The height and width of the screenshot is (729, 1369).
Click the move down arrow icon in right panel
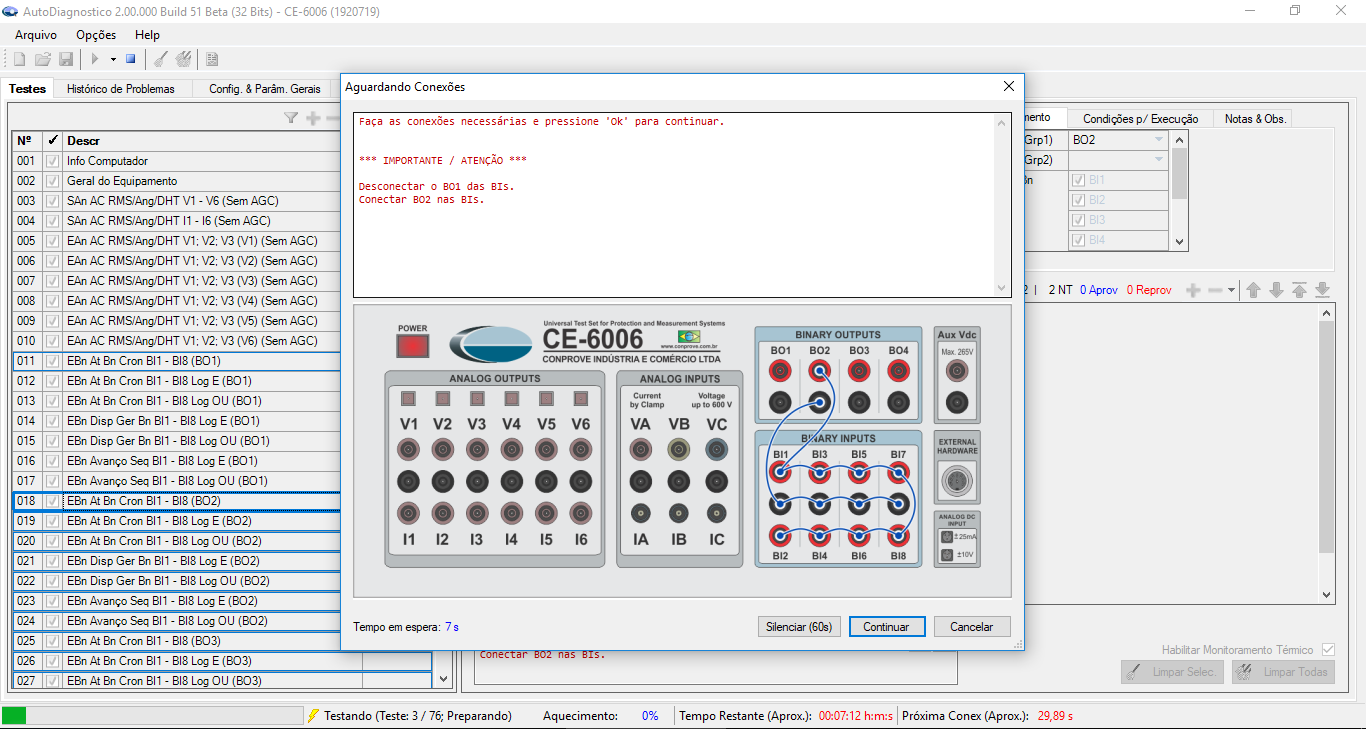pos(1276,290)
